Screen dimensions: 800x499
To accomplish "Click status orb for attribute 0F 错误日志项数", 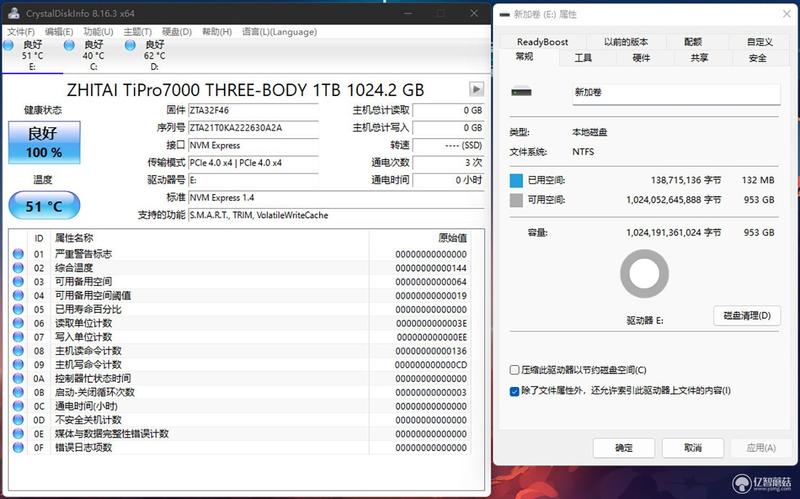I will (18, 447).
